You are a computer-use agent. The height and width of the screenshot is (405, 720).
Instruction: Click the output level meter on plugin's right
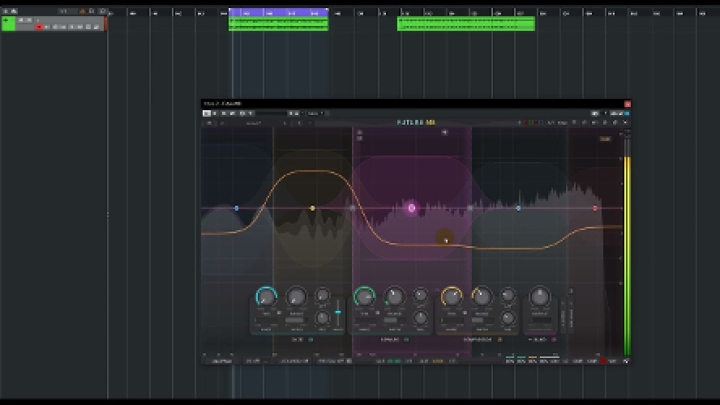(x=627, y=246)
